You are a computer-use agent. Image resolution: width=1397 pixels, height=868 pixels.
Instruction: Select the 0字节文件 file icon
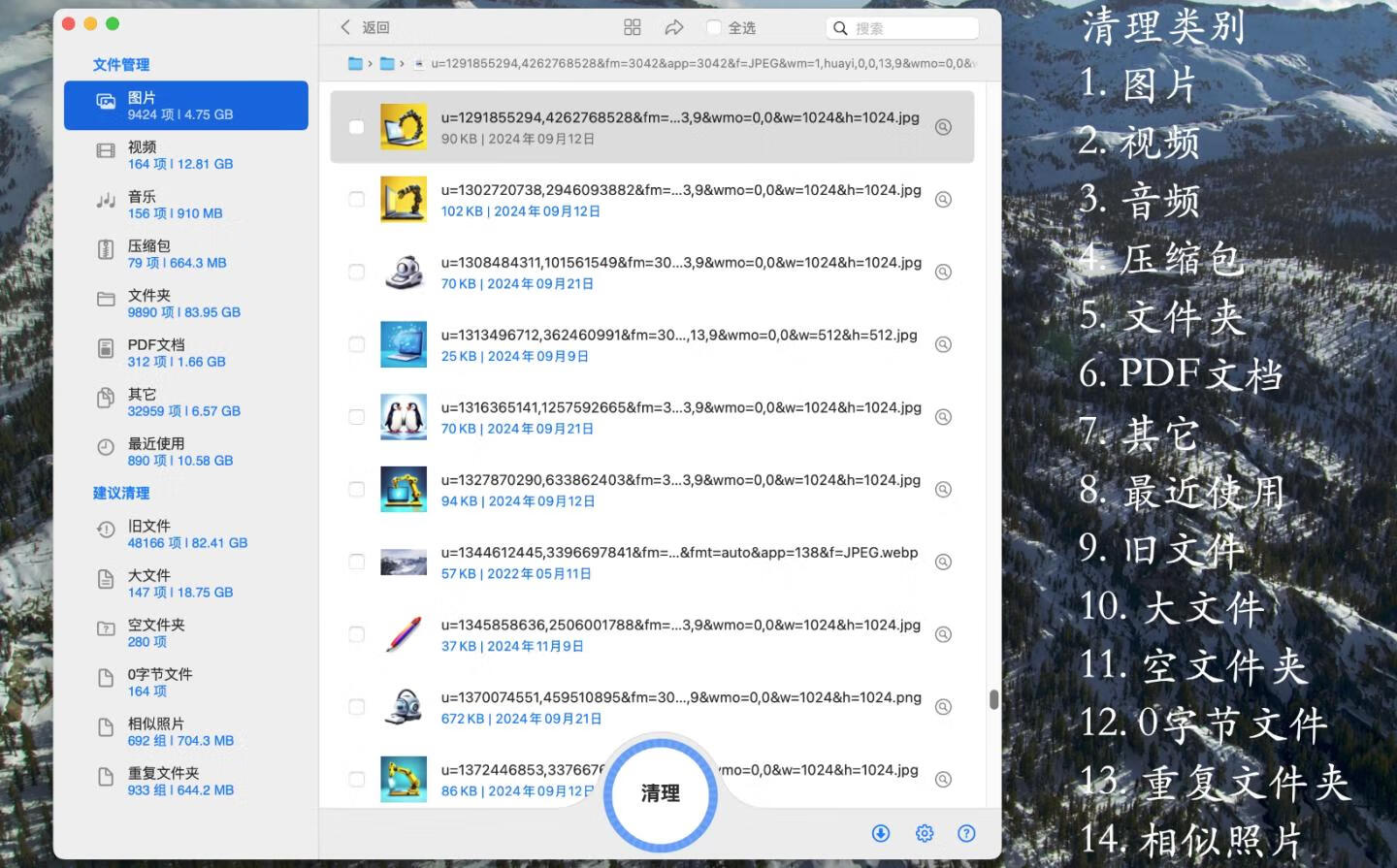[106, 678]
